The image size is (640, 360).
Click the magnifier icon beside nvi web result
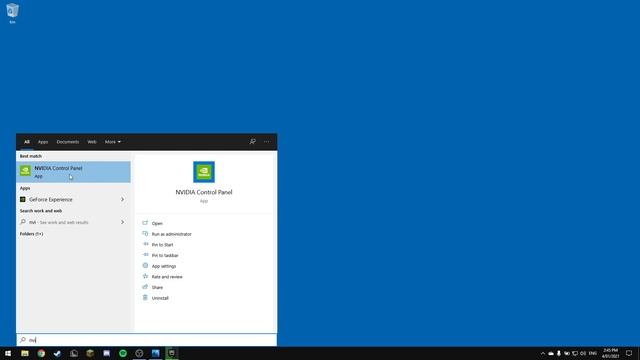coord(23,222)
